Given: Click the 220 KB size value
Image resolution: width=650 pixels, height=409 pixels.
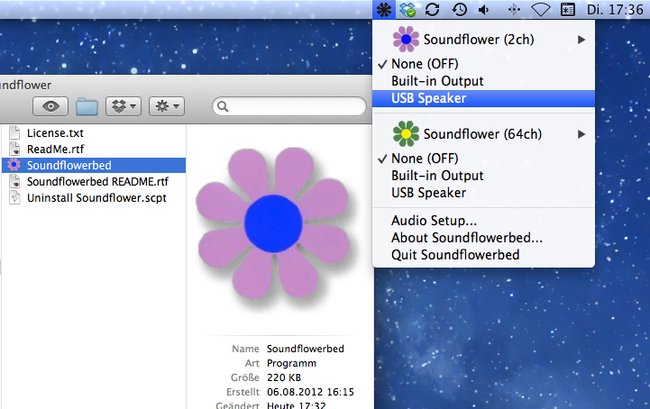Looking at the screenshot, I should tap(284, 378).
